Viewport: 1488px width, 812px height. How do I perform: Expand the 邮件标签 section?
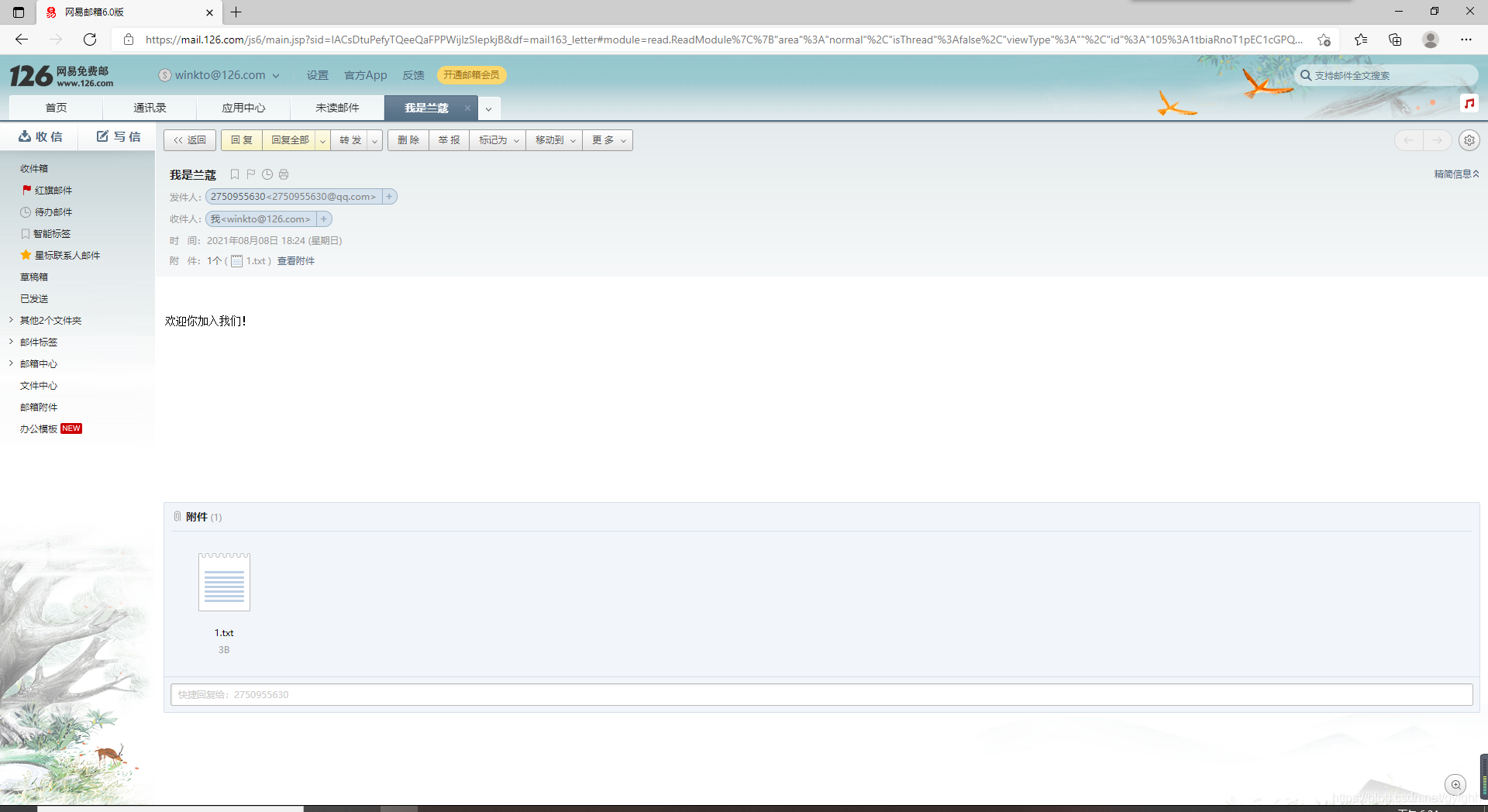[11, 341]
